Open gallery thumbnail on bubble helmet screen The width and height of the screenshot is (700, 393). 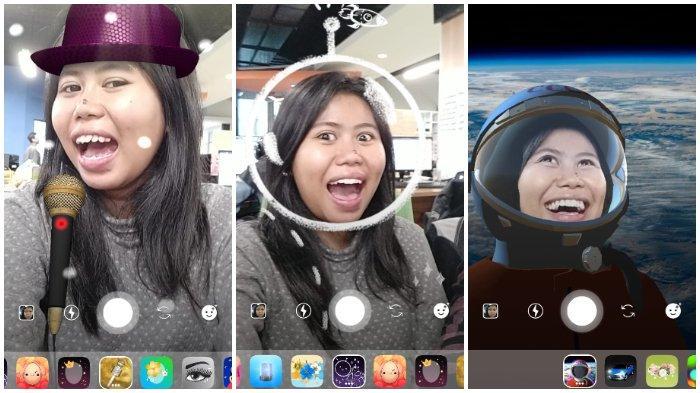(258, 311)
